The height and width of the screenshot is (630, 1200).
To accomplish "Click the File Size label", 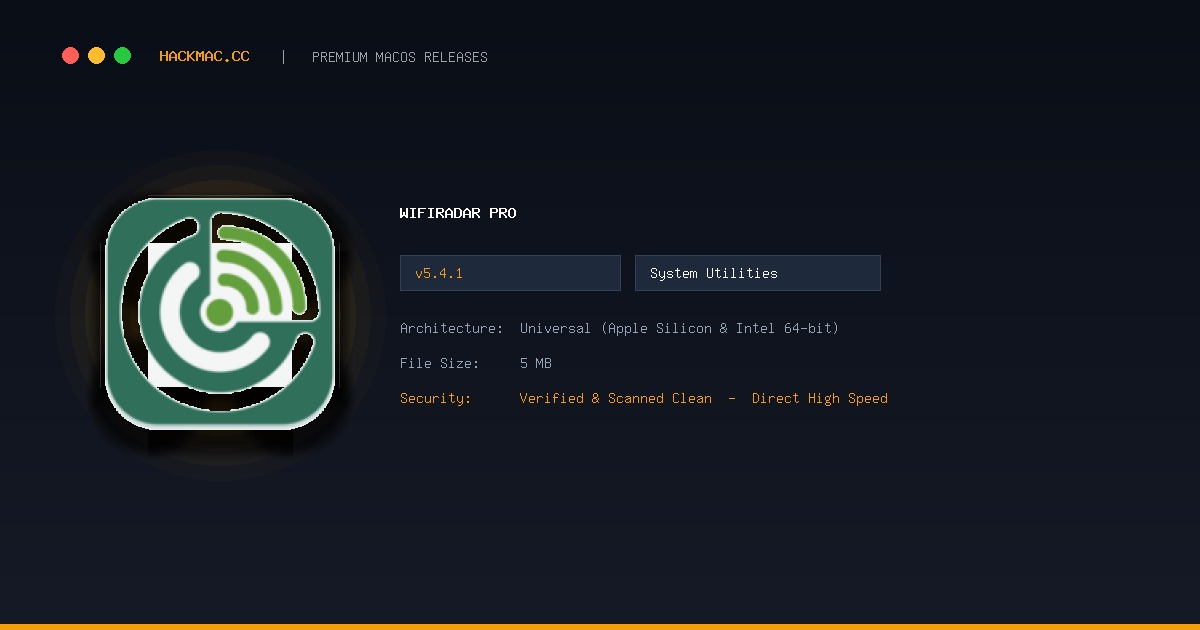I will tap(439, 363).
